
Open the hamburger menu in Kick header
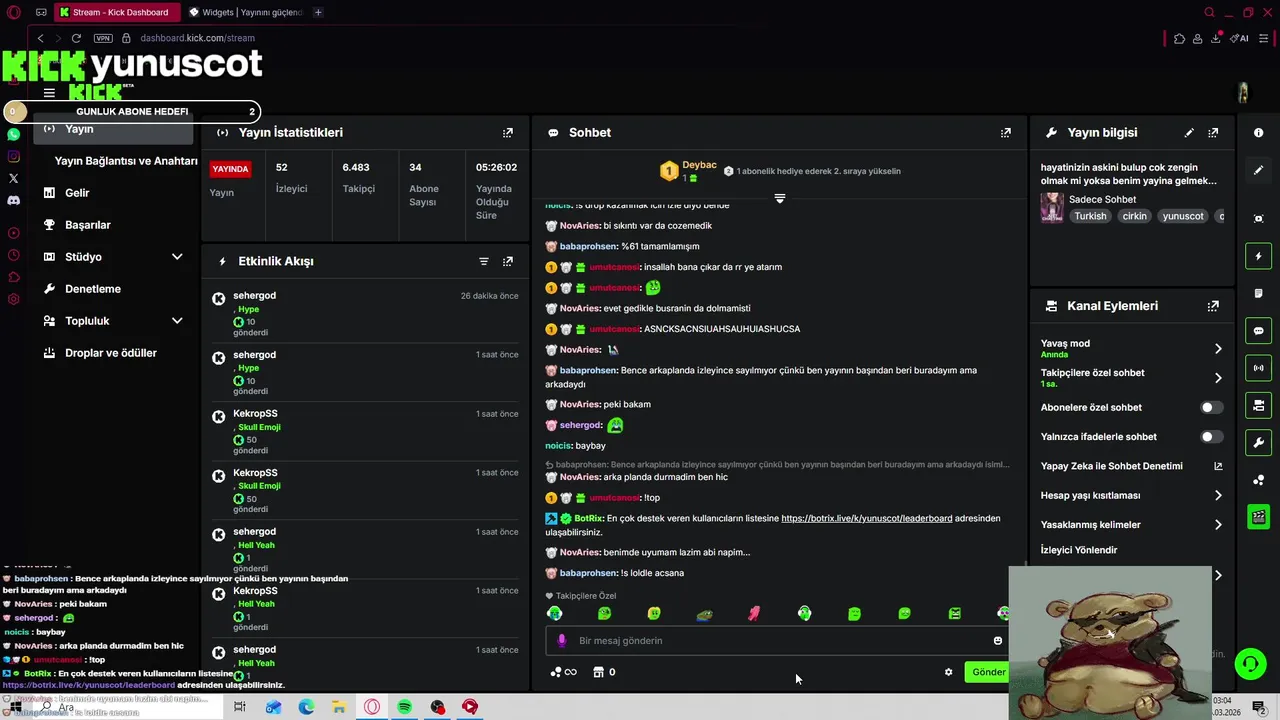pyautogui.click(x=49, y=93)
